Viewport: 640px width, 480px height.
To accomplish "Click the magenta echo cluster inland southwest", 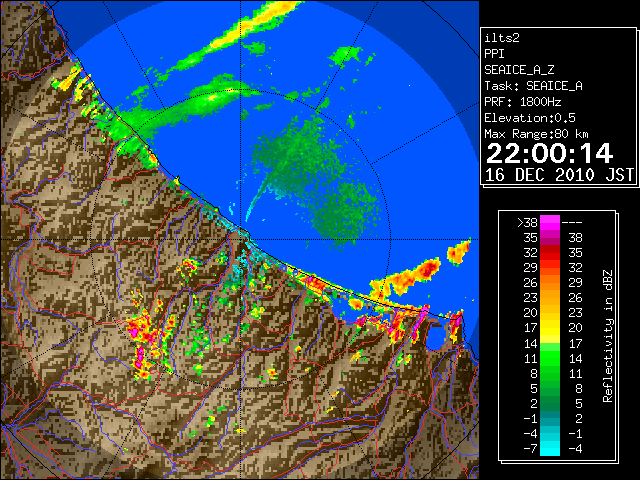I will 141,333.
